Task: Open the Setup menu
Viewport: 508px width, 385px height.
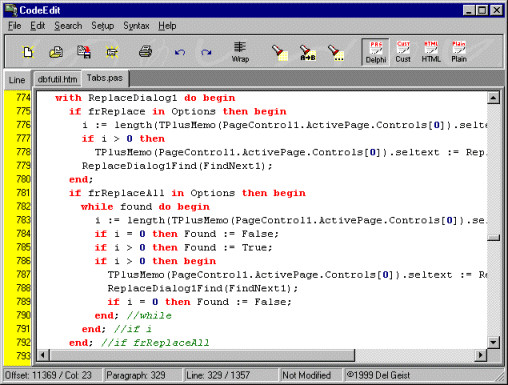Action: click(x=103, y=26)
